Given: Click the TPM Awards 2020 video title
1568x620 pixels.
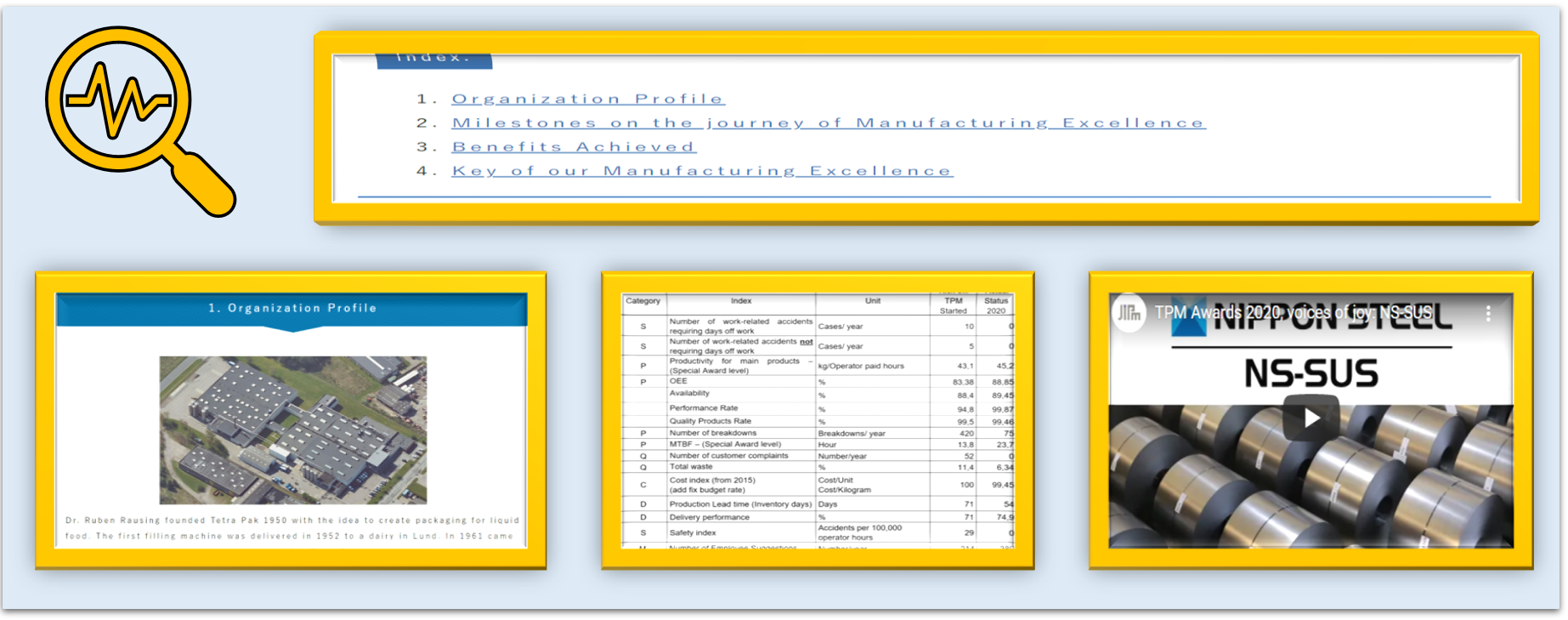Looking at the screenshot, I should click(x=1293, y=313).
